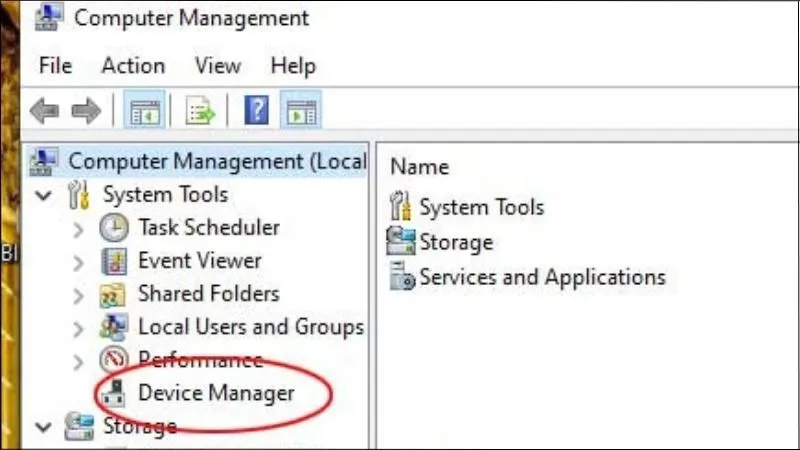Viewport: 800px width, 450px height.
Task: Click the Export List toolbar icon
Action: click(x=201, y=111)
